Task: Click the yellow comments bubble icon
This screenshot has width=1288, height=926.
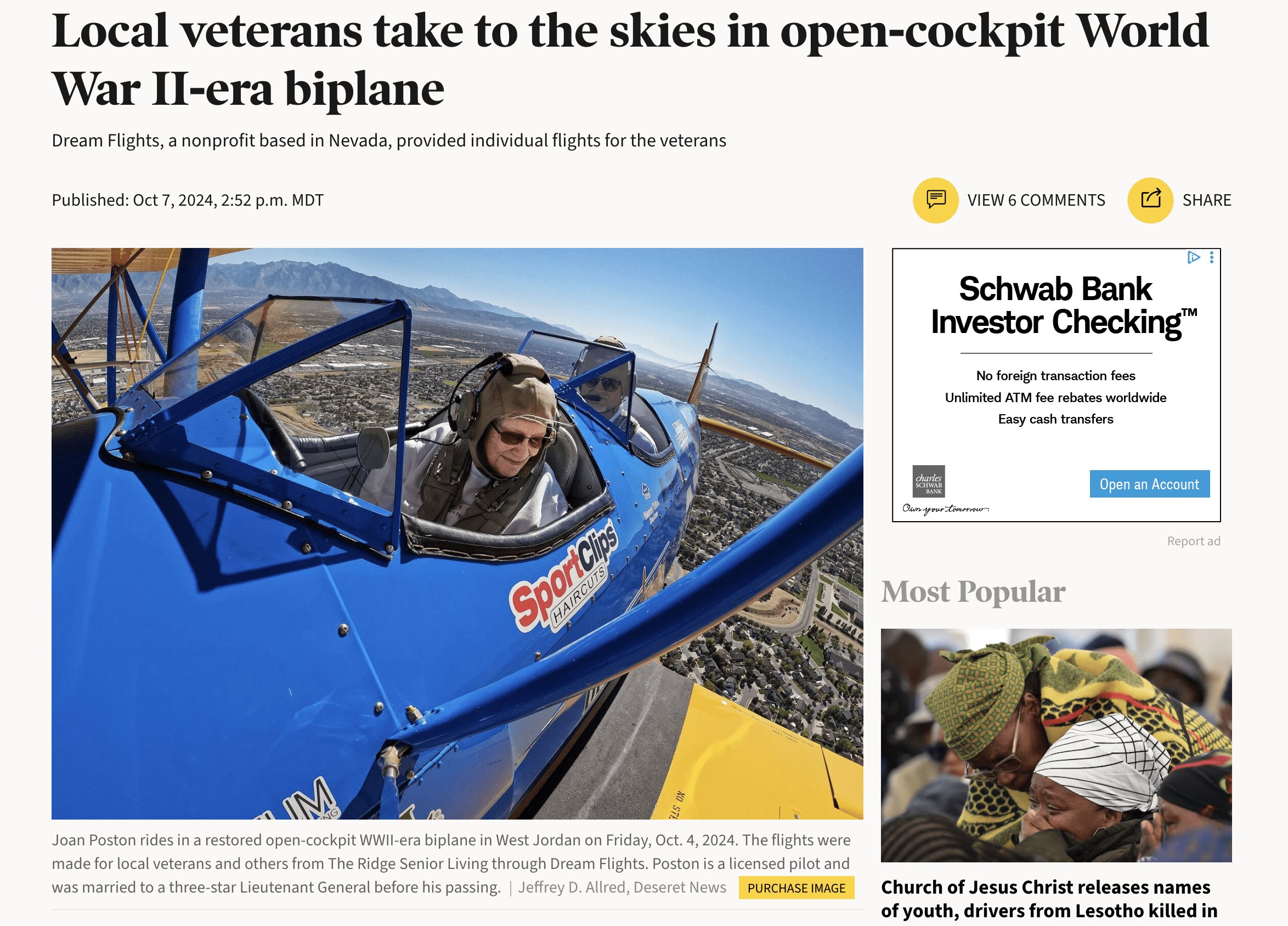Action: coord(935,200)
